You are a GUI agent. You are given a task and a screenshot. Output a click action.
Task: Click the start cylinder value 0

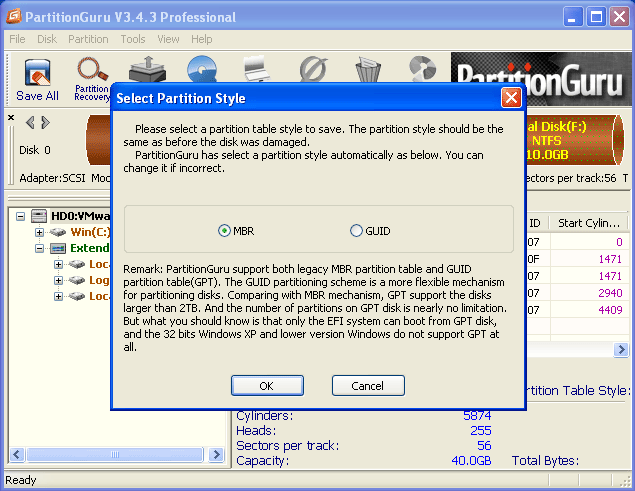click(x=619, y=242)
